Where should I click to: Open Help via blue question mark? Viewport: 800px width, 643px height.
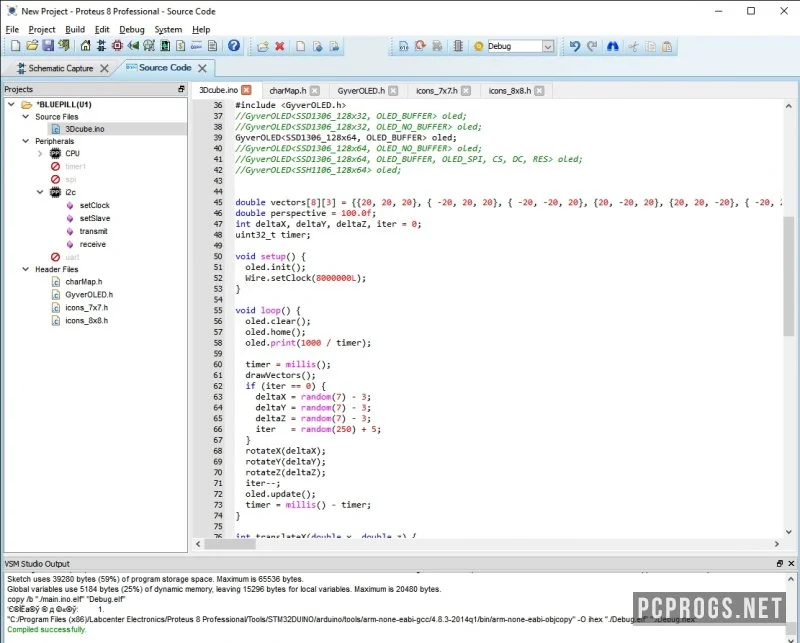click(234, 46)
